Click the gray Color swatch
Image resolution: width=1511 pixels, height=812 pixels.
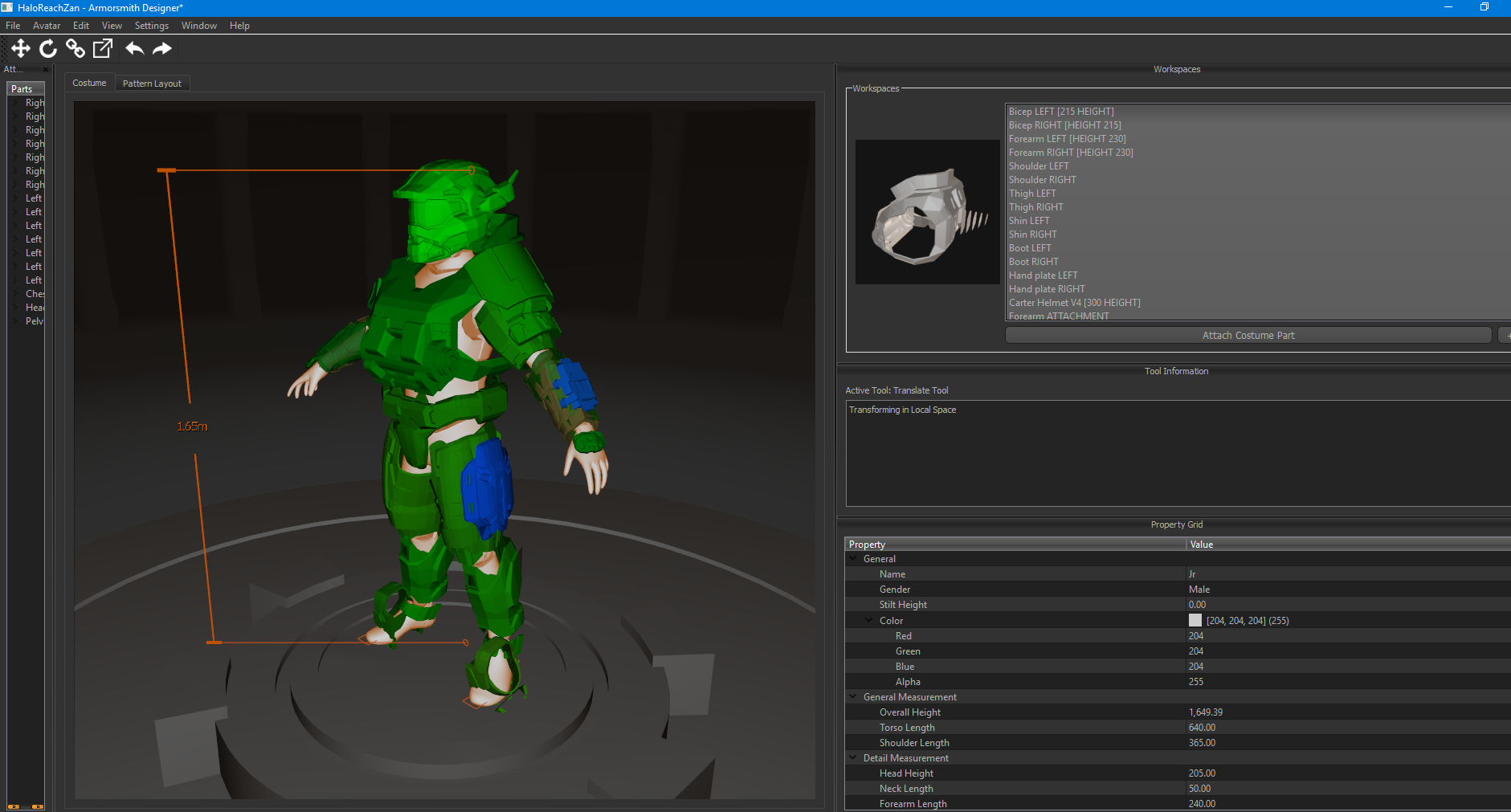(1195, 620)
